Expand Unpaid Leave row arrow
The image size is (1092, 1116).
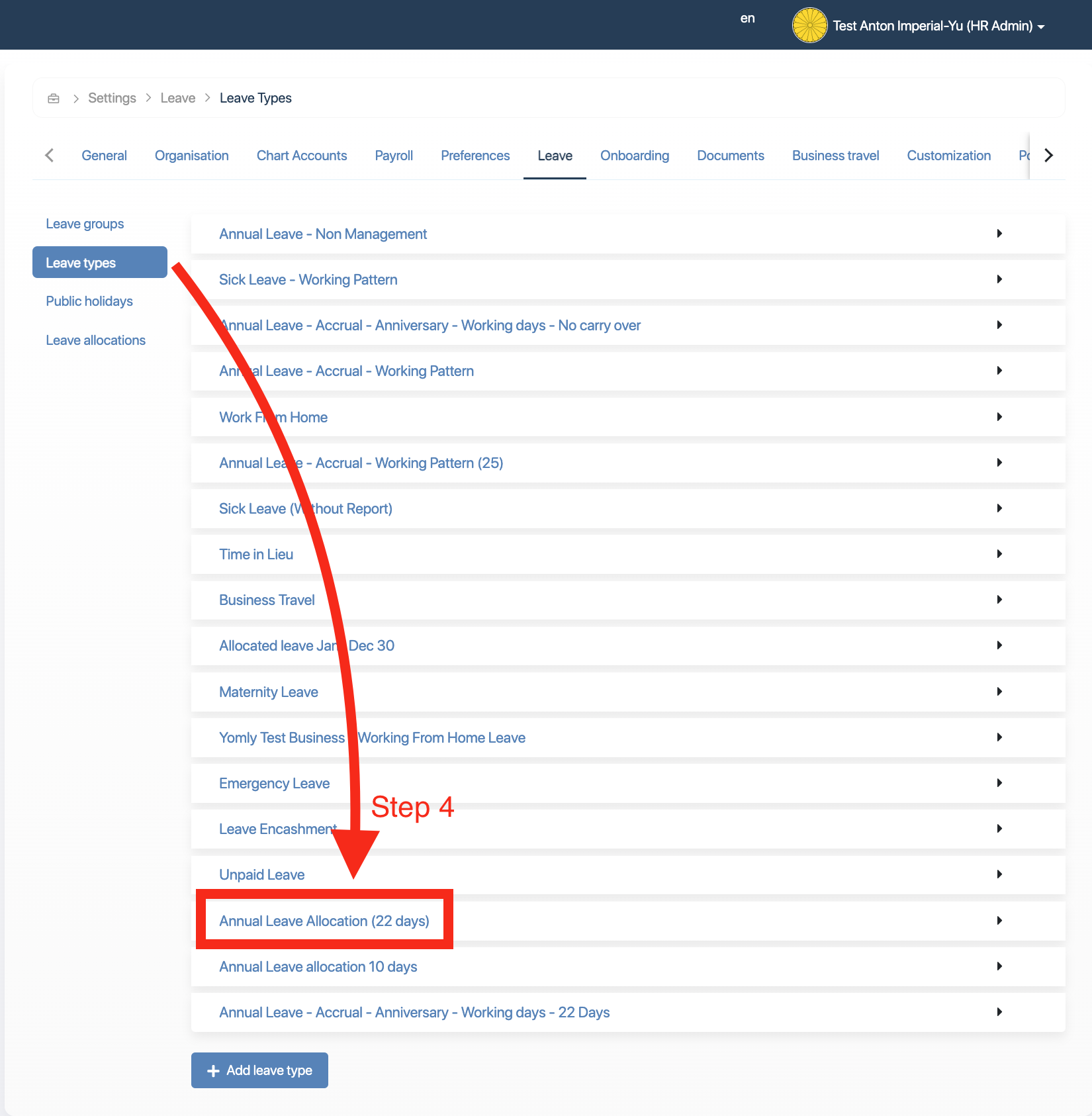click(999, 874)
